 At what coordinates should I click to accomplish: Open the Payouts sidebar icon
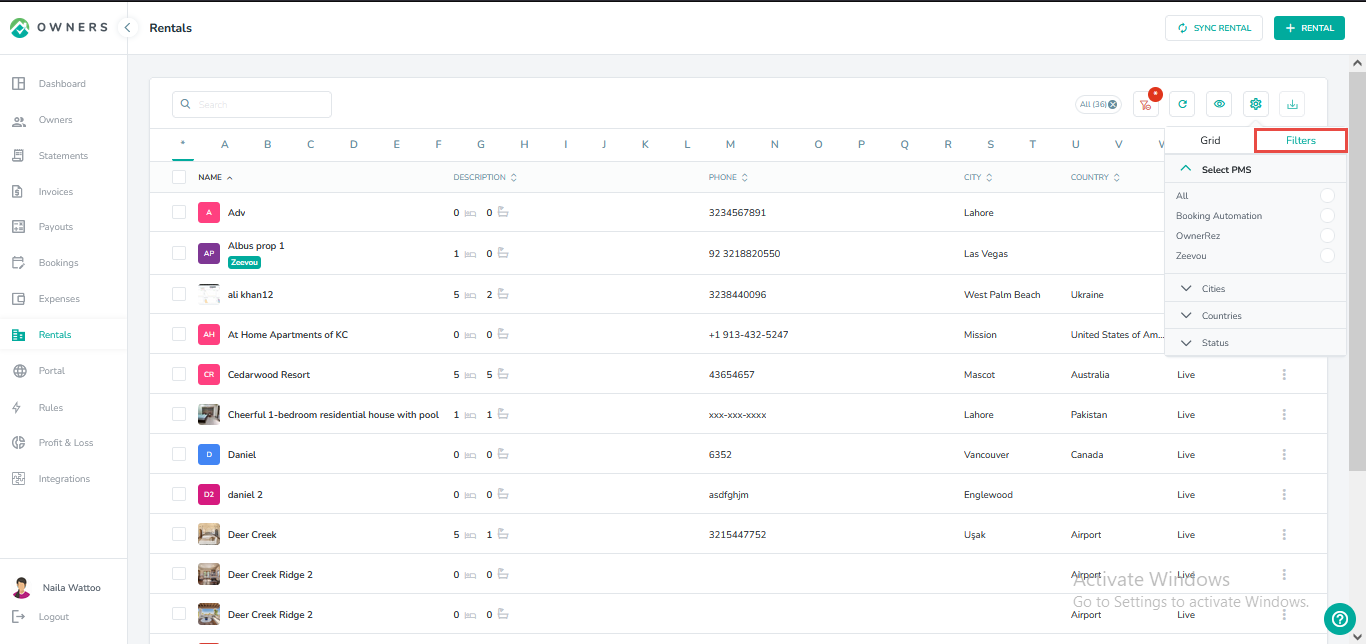click(x=18, y=227)
